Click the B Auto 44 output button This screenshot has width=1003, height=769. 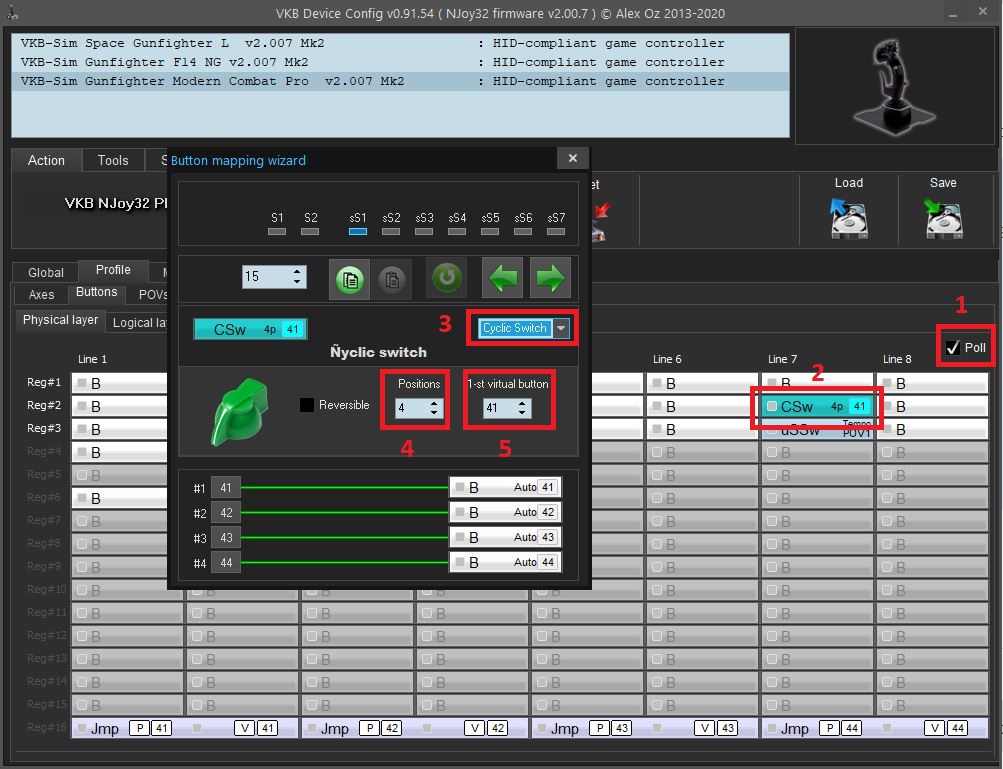coord(505,562)
